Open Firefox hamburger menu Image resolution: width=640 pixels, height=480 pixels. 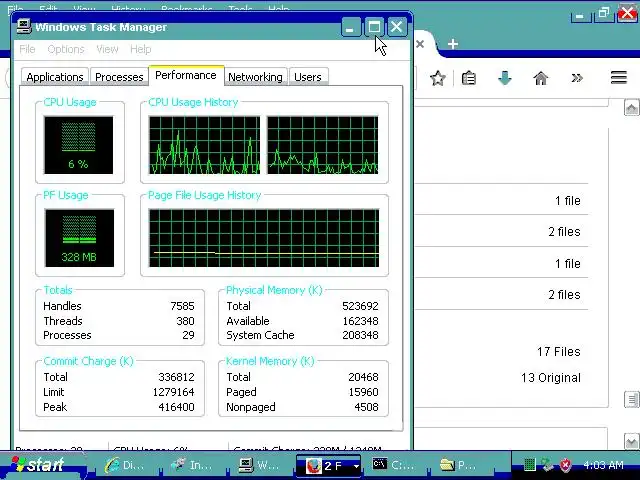coord(619,78)
